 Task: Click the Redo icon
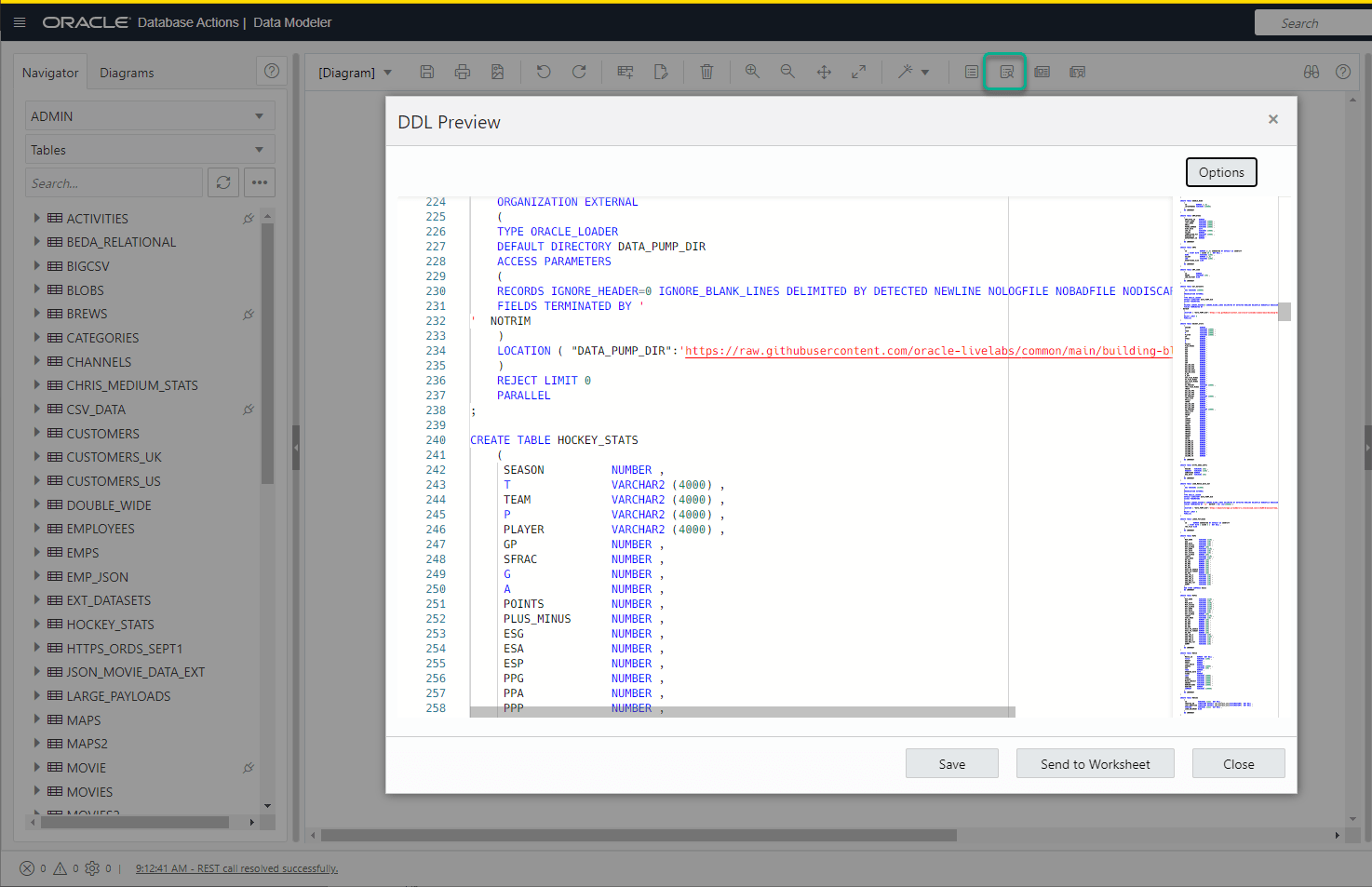579,72
